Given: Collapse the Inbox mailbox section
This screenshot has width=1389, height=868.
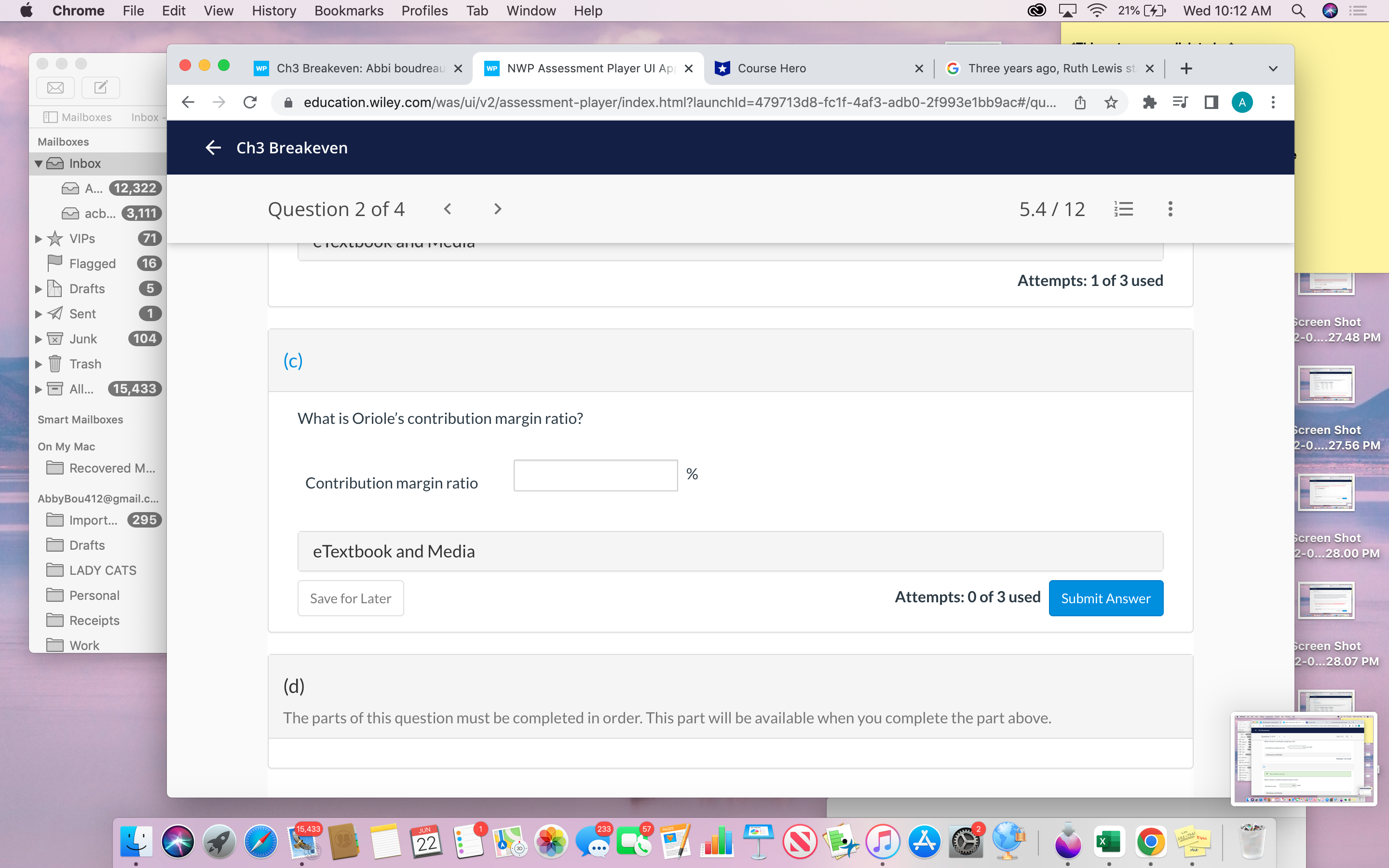Looking at the screenshot, I should (x=38, y=163).
